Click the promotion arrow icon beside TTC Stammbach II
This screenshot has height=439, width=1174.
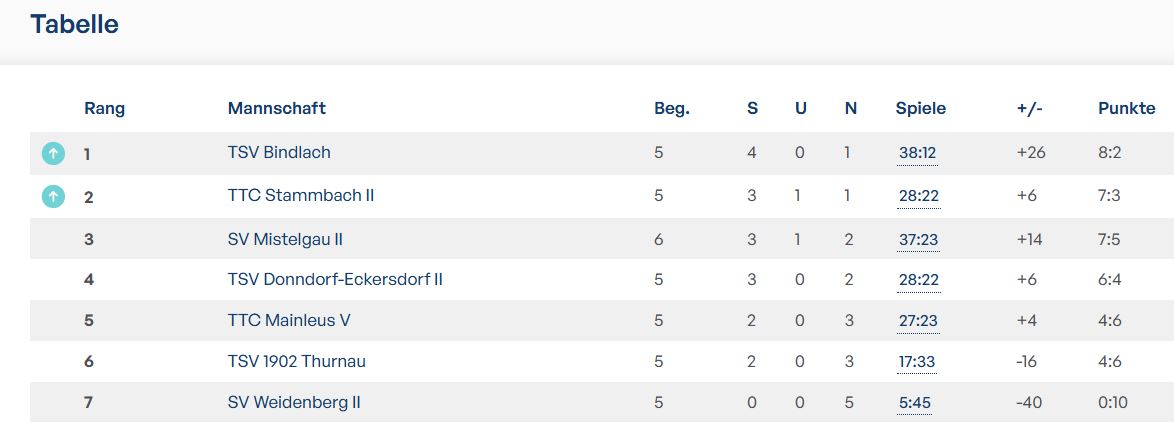point(53,197)
